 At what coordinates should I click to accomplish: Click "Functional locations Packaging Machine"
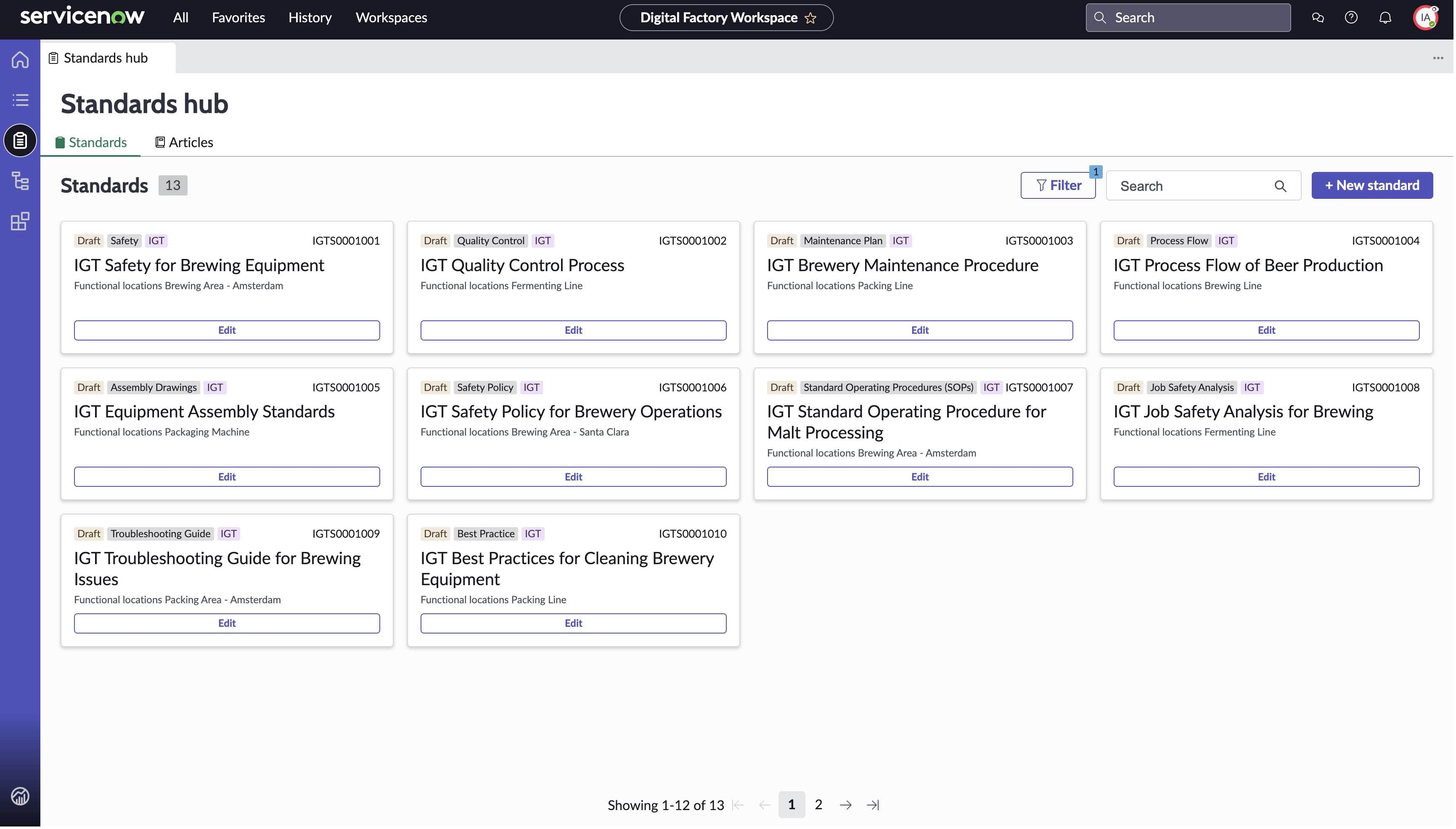tap(162, 432)
